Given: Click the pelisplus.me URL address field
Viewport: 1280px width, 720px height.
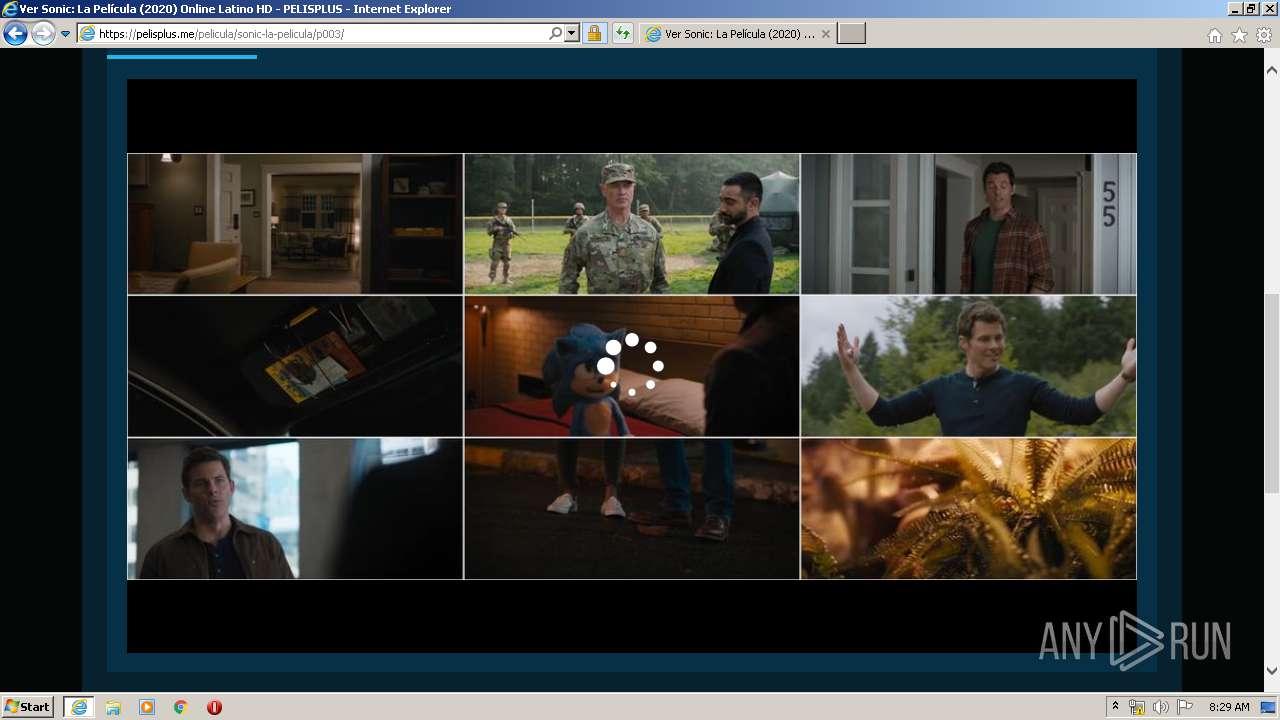Looking at the screenshot, I should click(x=312, y=34).
